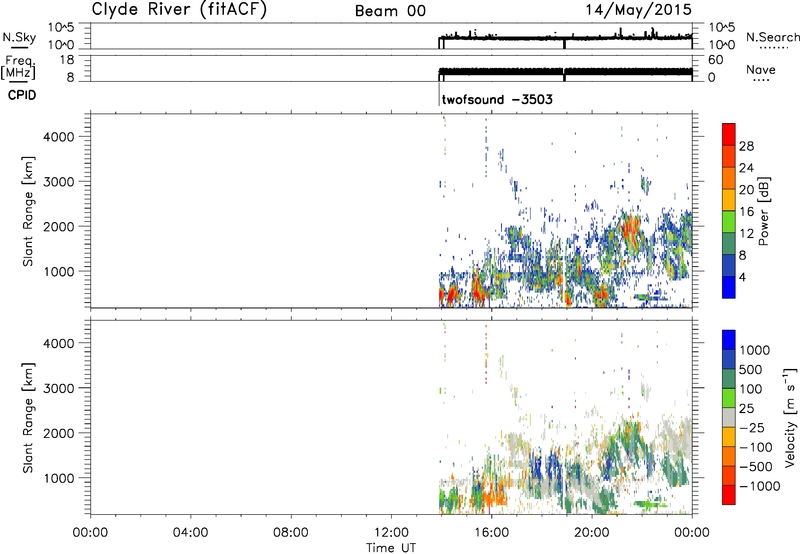Click the noise trace in top panel
Screen dimensions: 800x554
[x=565, y=37]
